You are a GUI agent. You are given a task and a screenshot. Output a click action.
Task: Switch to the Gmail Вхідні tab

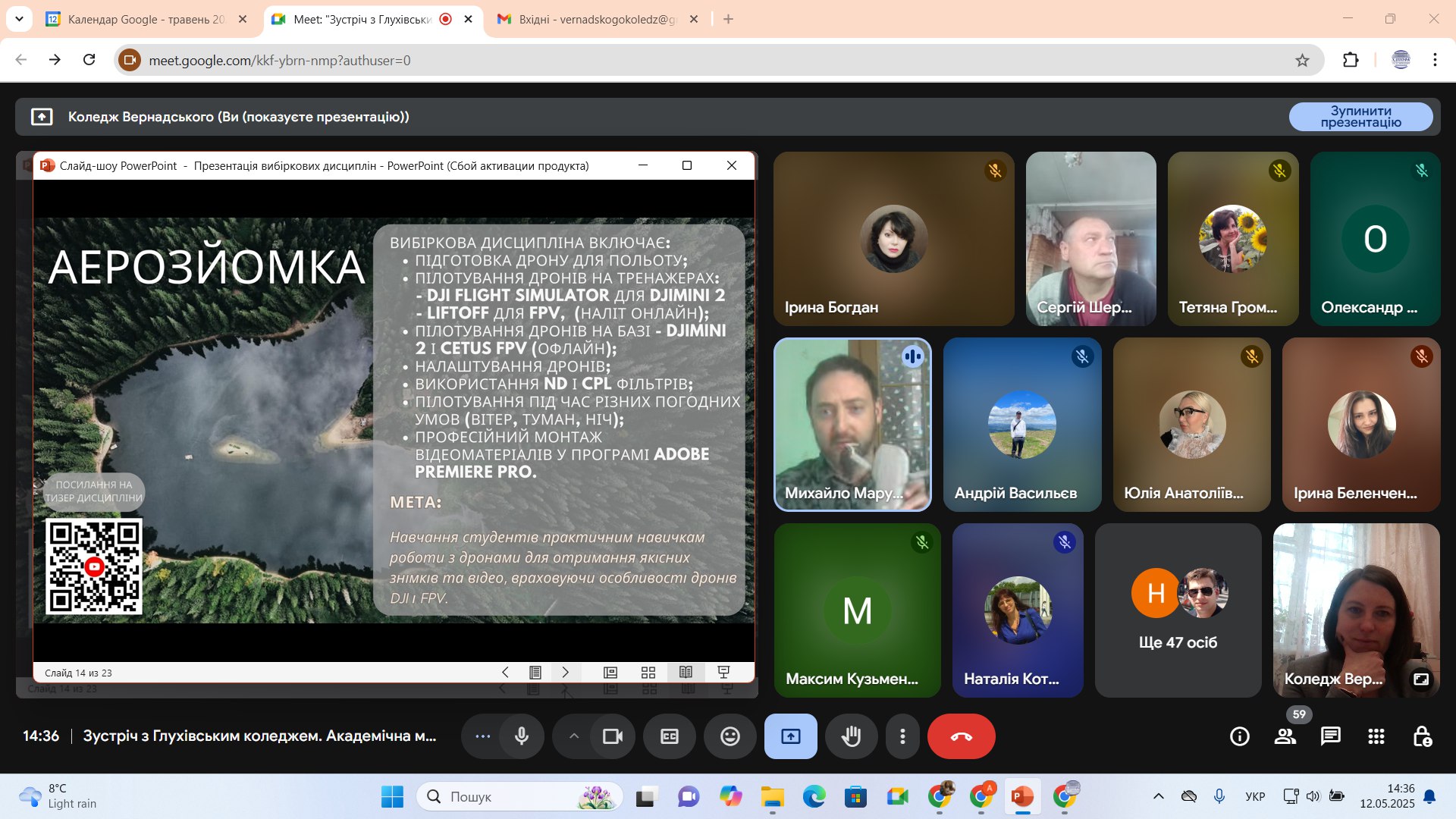(x=598, y=20)
